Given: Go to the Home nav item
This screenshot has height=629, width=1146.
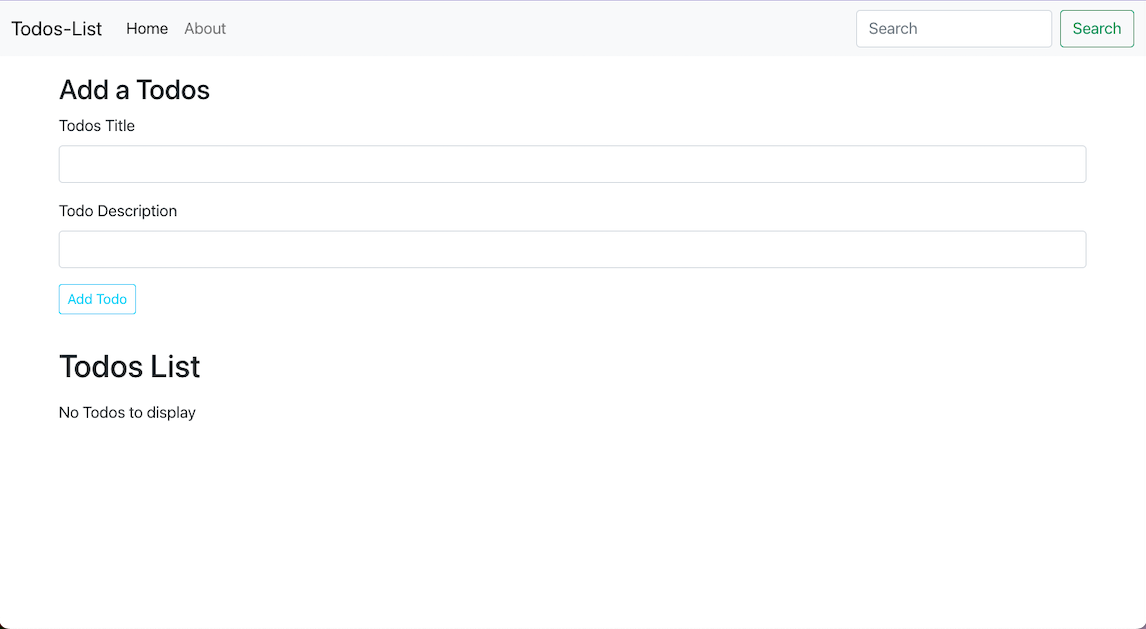Looking at the screenshot, I should (147, 28).
